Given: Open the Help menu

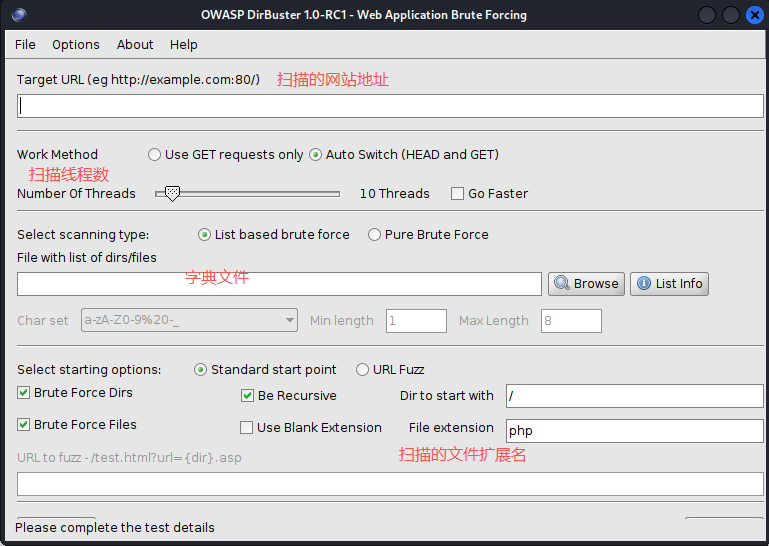Looking at the screenshot, I should (183, 45).
